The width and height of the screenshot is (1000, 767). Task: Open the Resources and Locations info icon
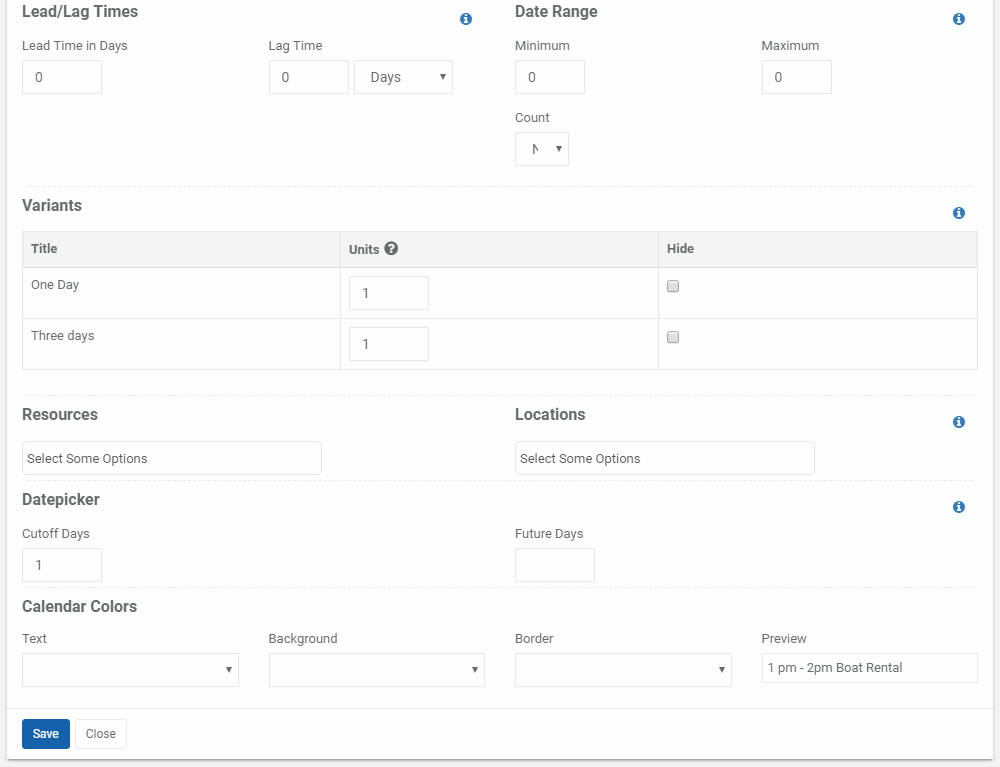tap(959, 422)
